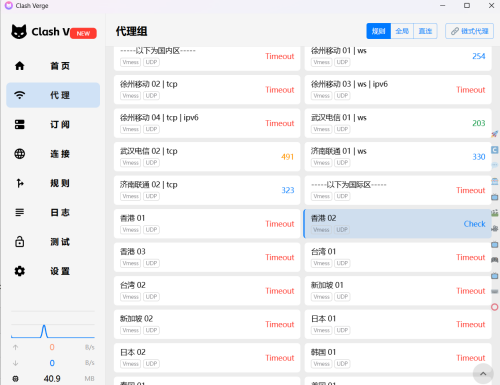Click Check on 香港 02 proxy

point(474,224)
